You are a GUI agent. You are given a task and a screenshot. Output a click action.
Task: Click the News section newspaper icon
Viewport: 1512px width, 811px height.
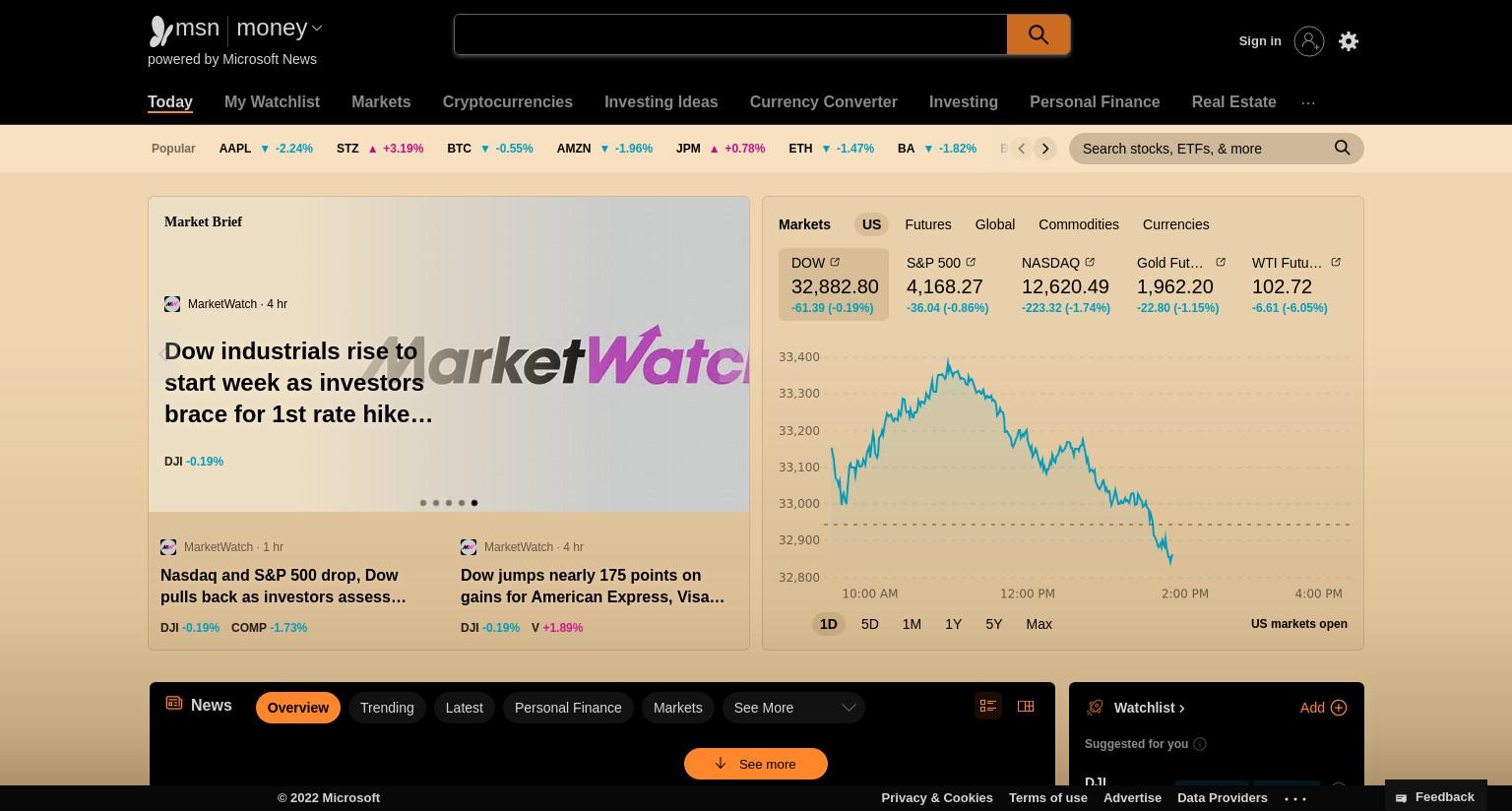coord(174,703)
